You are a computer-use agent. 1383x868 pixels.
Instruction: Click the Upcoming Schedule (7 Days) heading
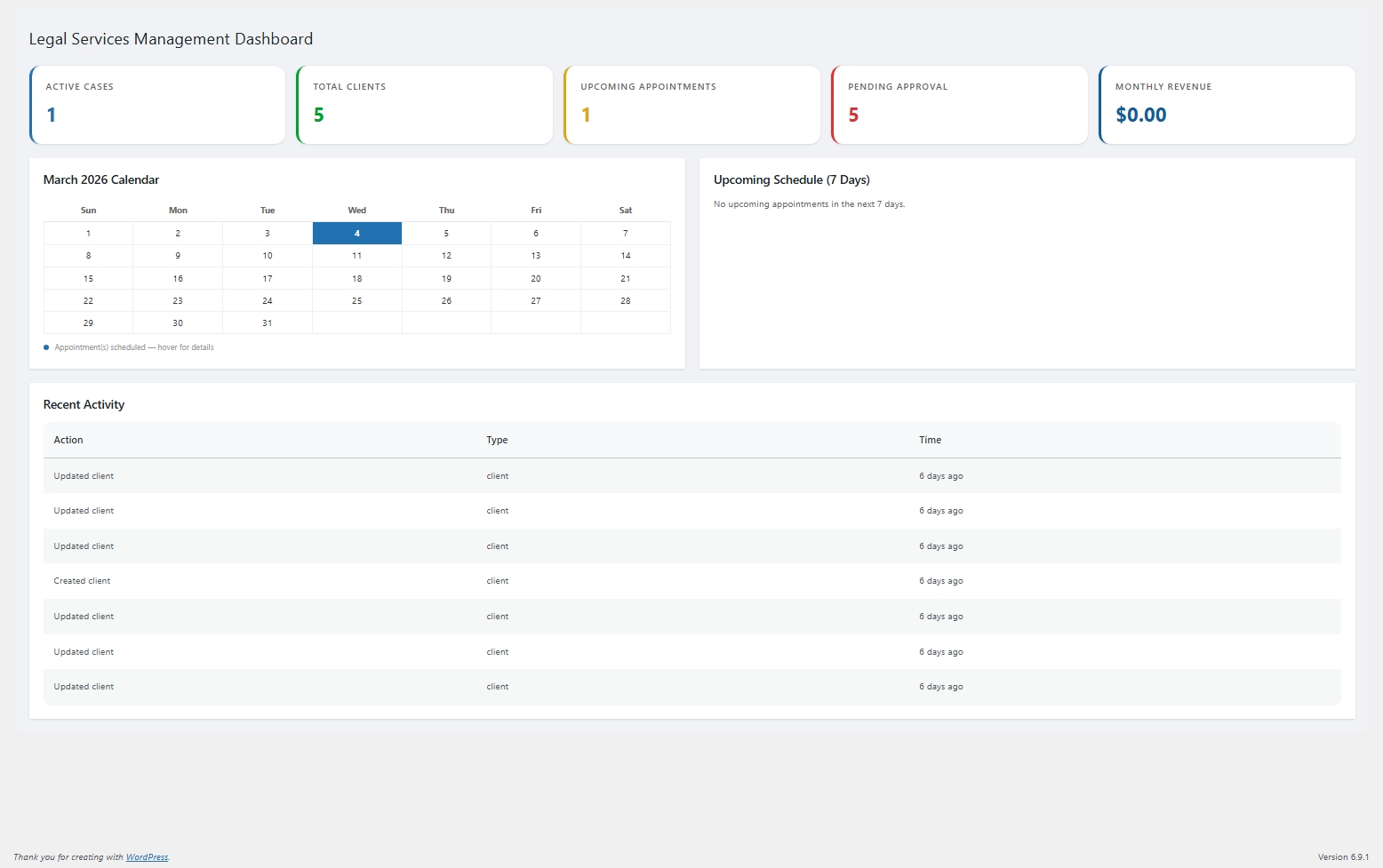click(x=791, y=180)
